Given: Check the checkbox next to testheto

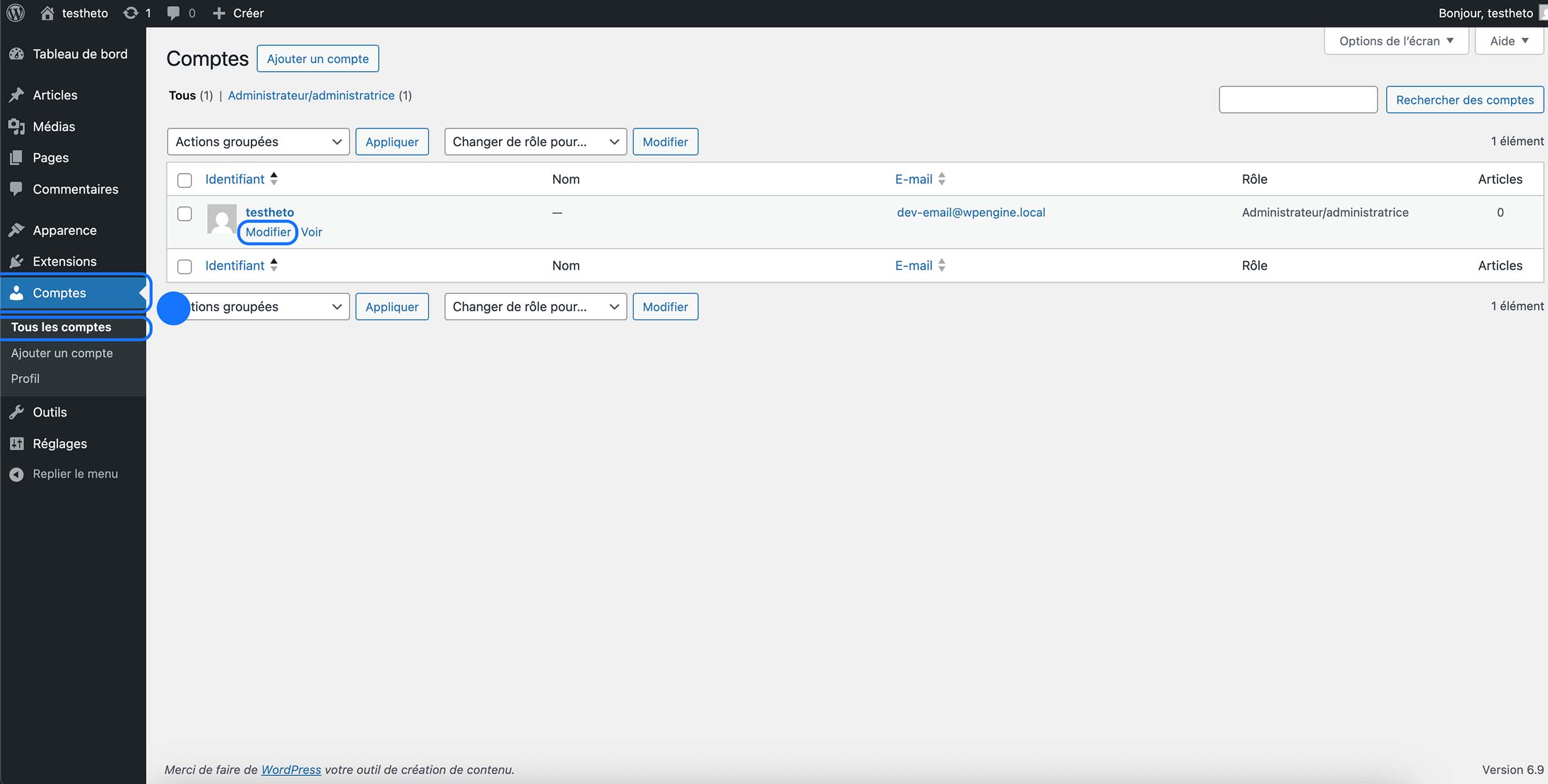Looking at the screenshot, I should pyautogui.click(x=185, y=214).
